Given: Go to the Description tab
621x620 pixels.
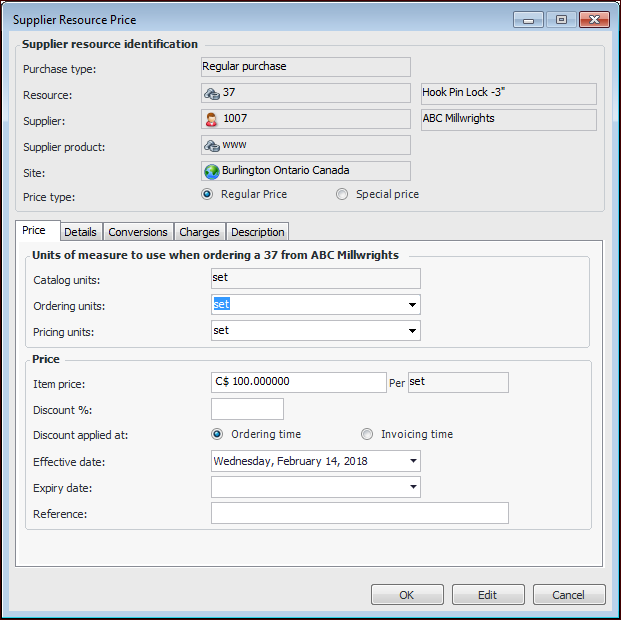Looking at the screenshot, I should (257, 232).
